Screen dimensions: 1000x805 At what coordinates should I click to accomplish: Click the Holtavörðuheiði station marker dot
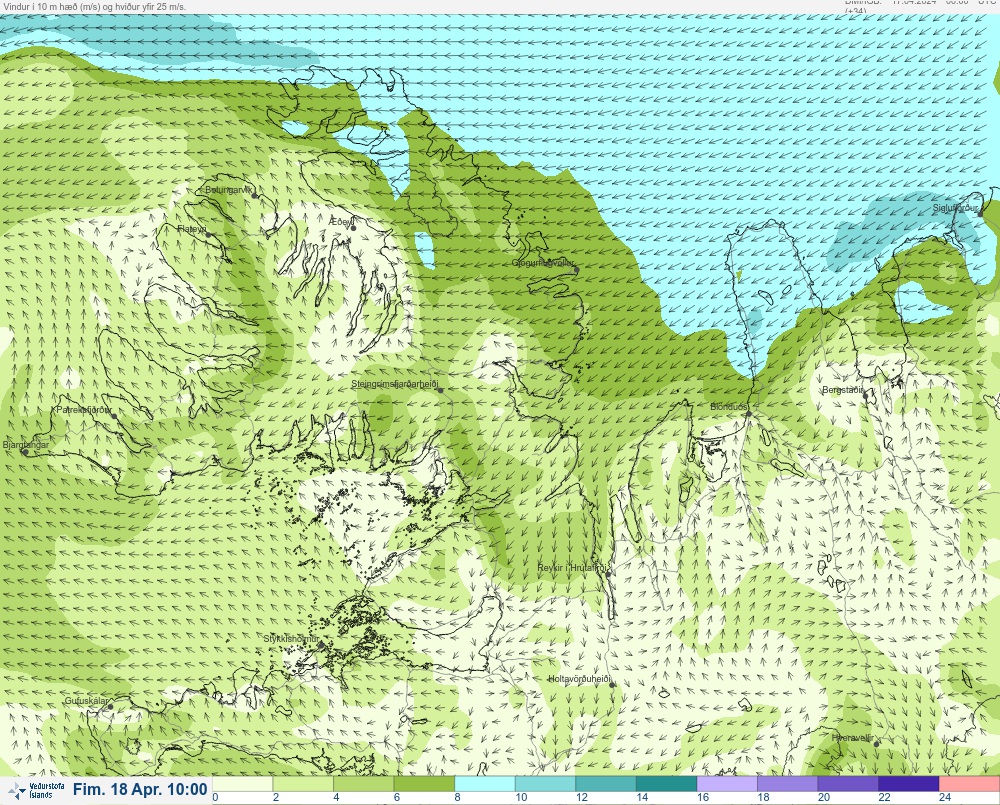(612, 684)
